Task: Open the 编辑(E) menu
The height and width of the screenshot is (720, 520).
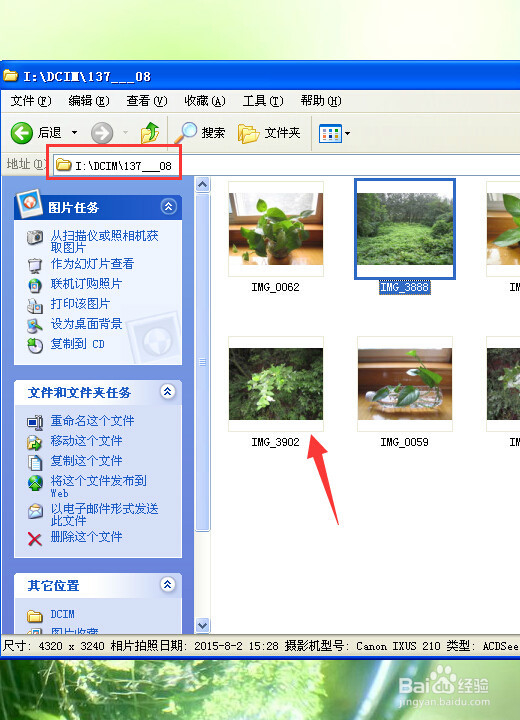Action: pyautogui.click(x=89, y=101)
